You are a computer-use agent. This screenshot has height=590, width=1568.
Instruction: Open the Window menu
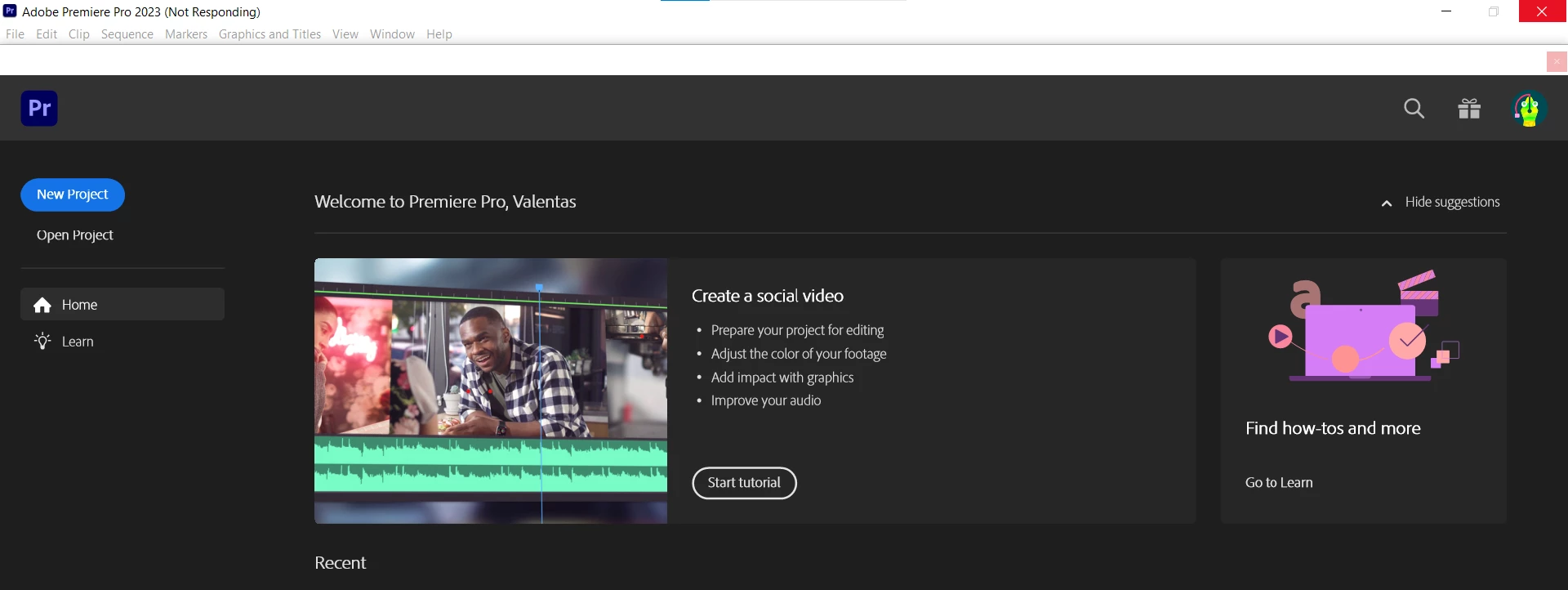tap(392, 34)
